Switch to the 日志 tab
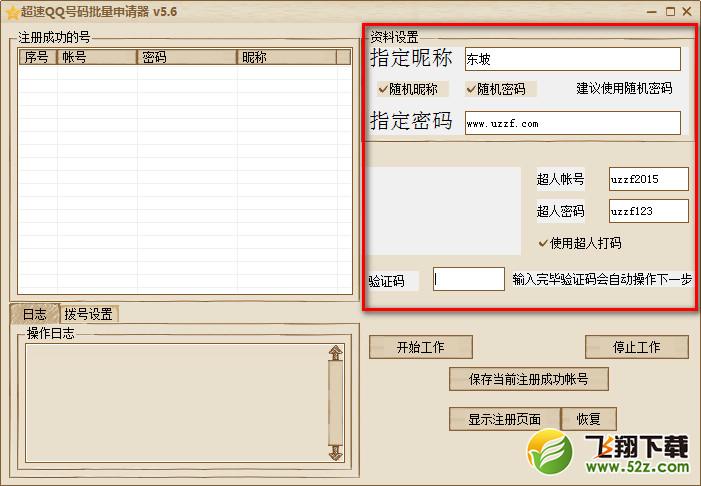Image resolution: width=701 pixels, height=486 pixels. pos(34,313)
